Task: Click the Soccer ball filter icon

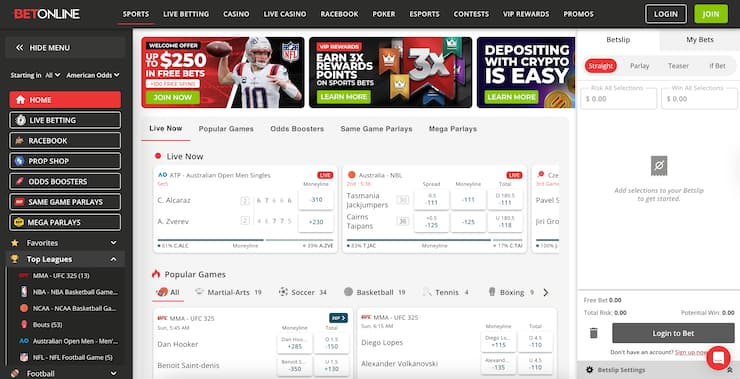Action: pyautogui.click(x=283, y=292)
